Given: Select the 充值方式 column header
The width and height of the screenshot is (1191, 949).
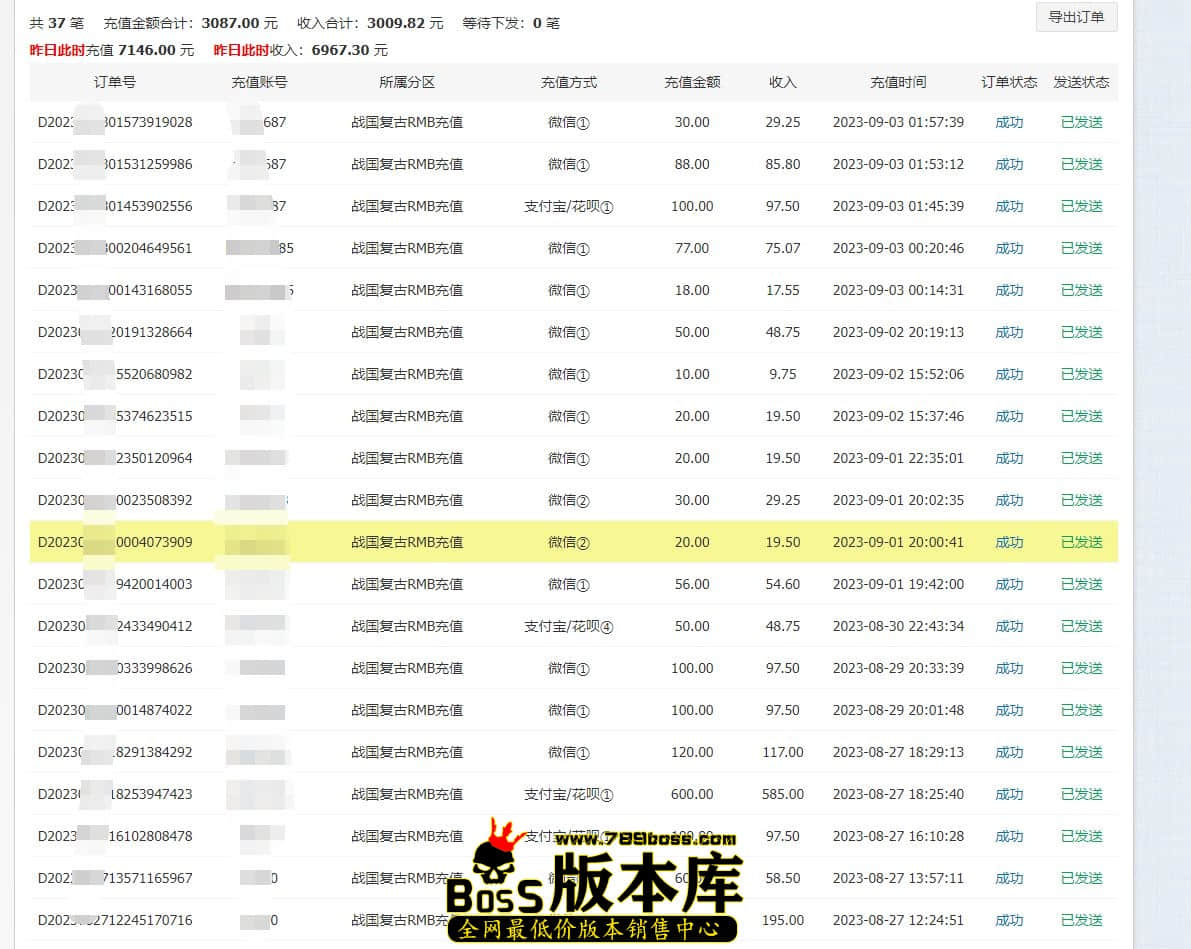Looking at the screenshot, I should 568,82.
